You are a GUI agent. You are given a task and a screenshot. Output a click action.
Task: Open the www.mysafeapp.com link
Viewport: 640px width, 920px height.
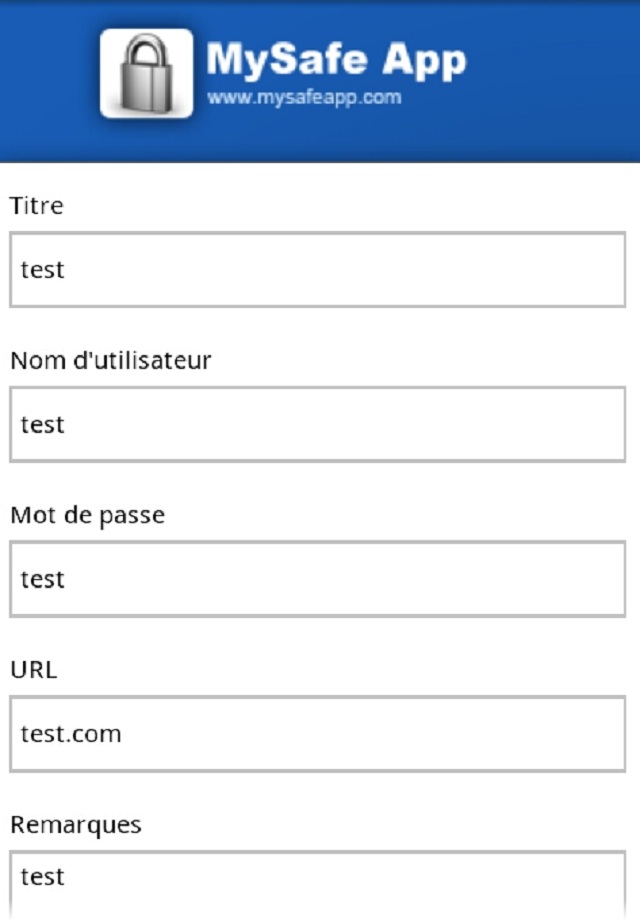point(304,98)
